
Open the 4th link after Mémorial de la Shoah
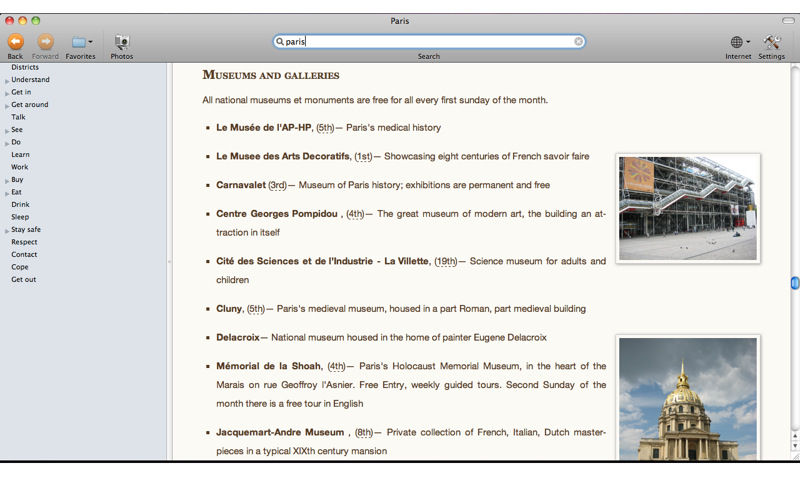click(336, 366)
